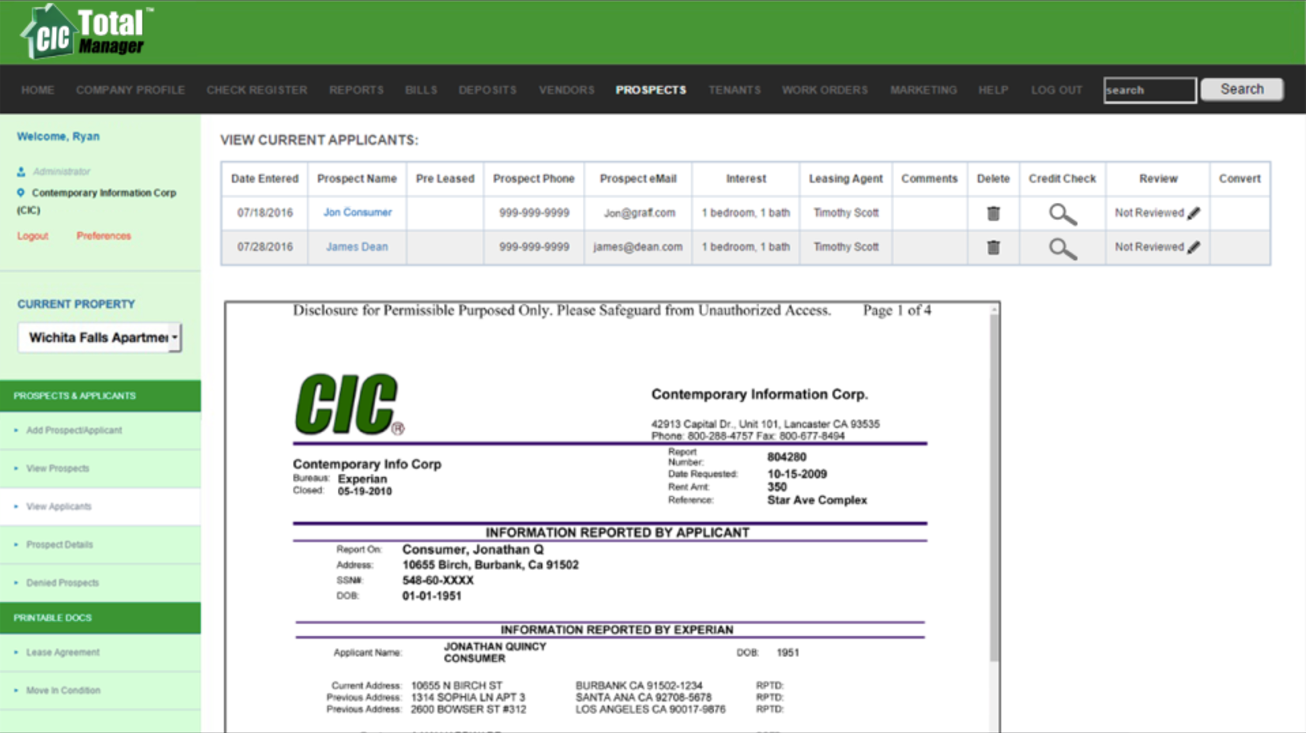Image resolution: width=1306 pixels, height=733 pixels.
Task: Edit review status pencil for Jon Consumer
Action: coord(1193,213)
